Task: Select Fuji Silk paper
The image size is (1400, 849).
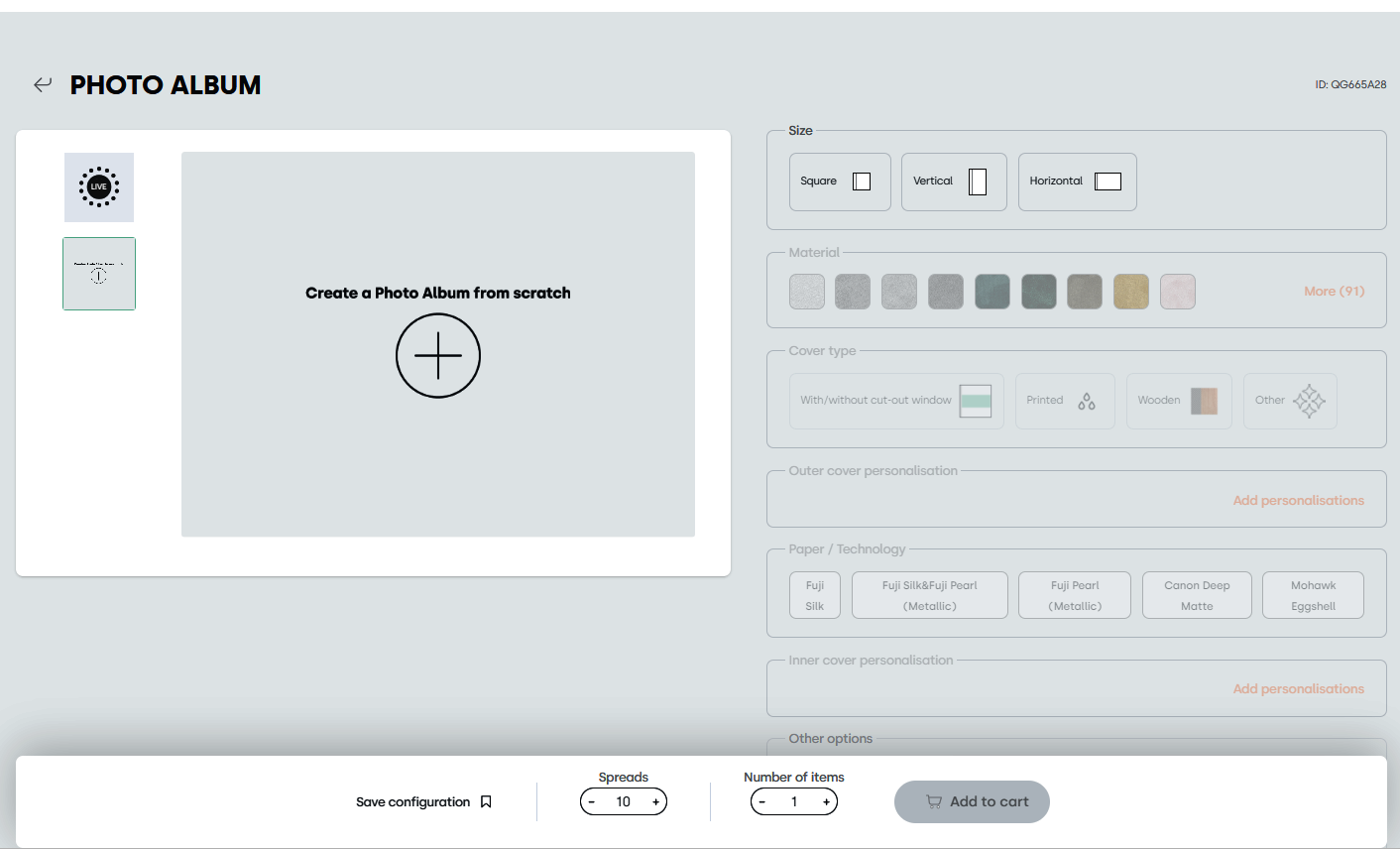Action: point(815,595)
